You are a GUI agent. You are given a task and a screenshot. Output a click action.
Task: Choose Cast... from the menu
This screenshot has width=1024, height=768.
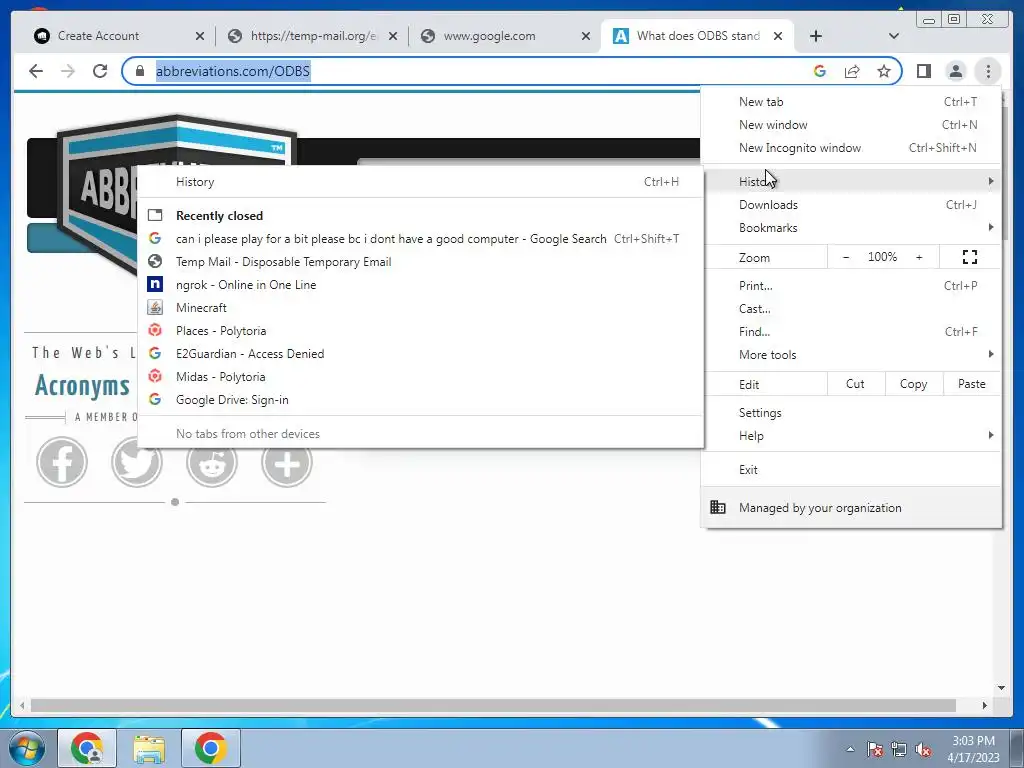point(851,309)
